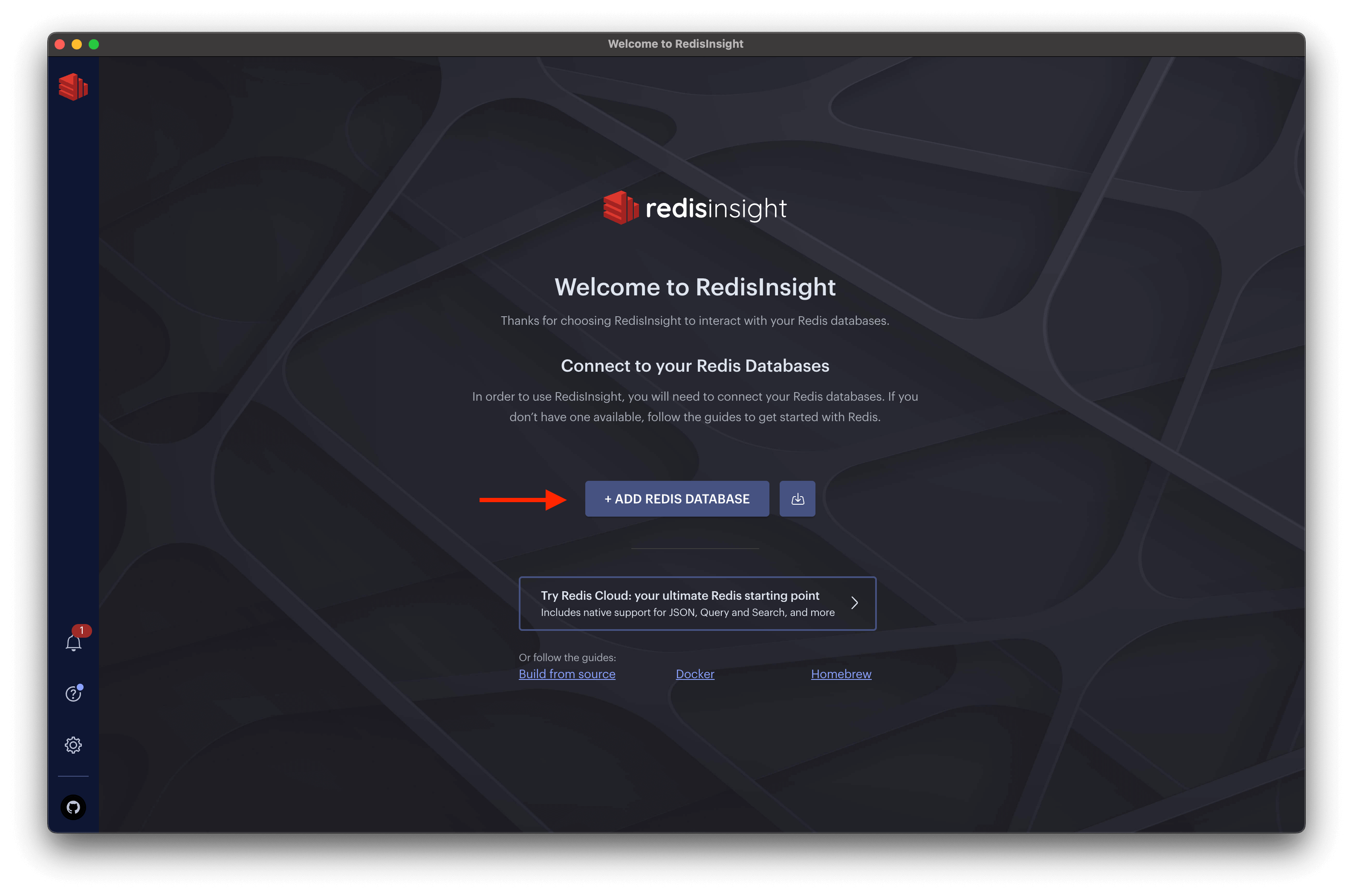Screen dimensions: 1353x896
Task: Click the Redis logo in the sidebar
Action: pos(73,87)
